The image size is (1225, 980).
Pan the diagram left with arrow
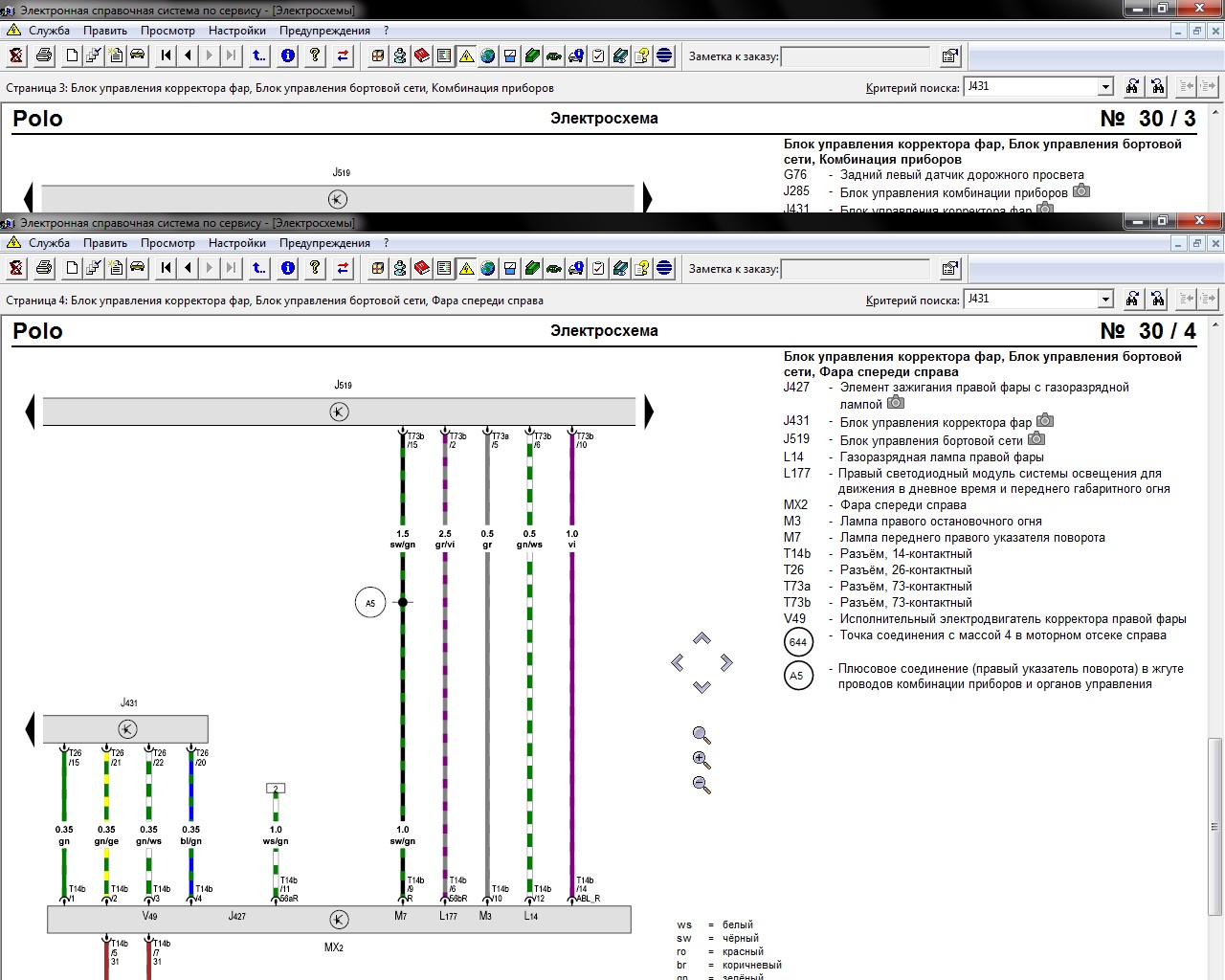click(x=678, y=662)
